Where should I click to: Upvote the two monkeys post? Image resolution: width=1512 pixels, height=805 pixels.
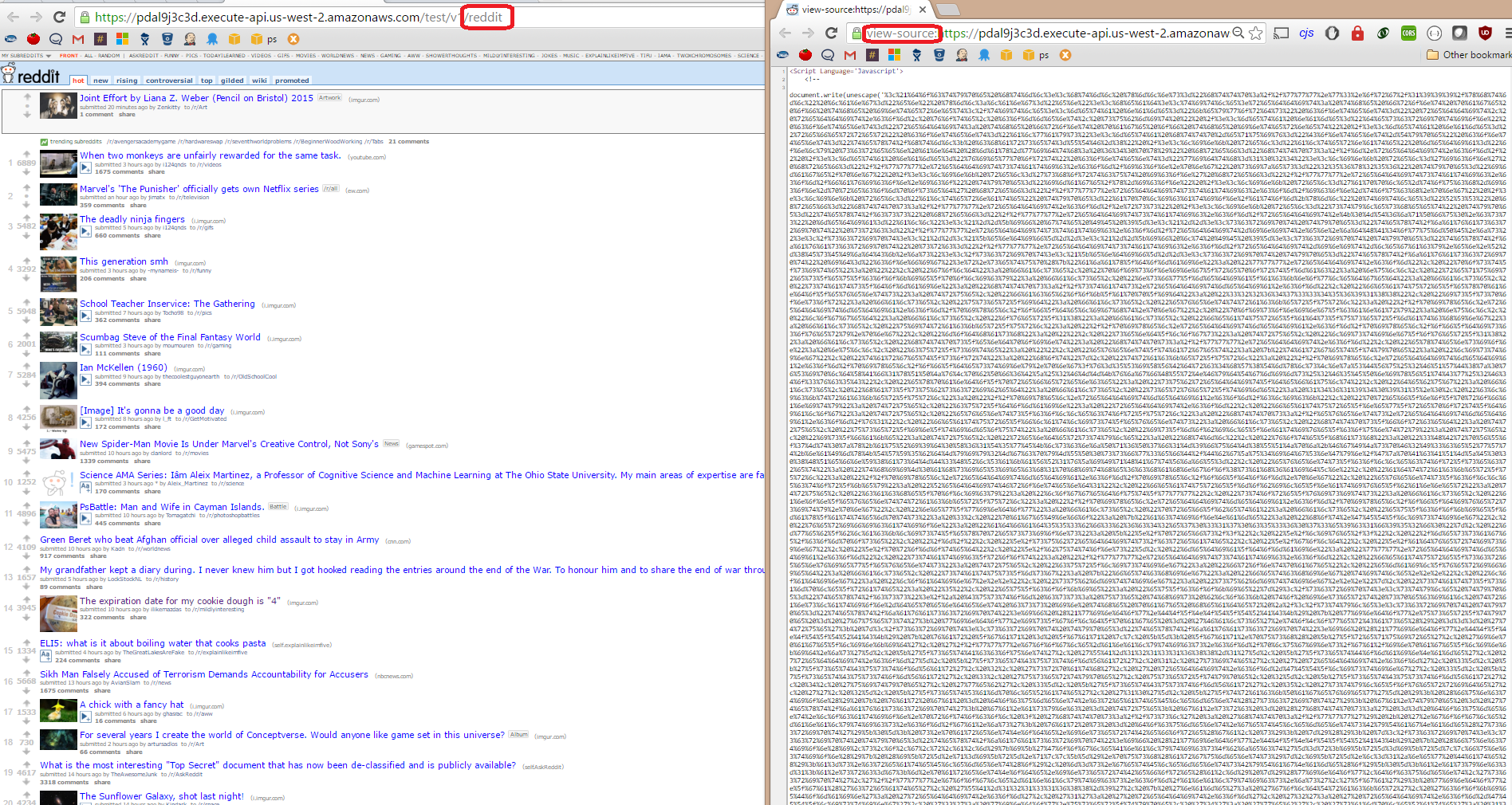click(26, 155)
